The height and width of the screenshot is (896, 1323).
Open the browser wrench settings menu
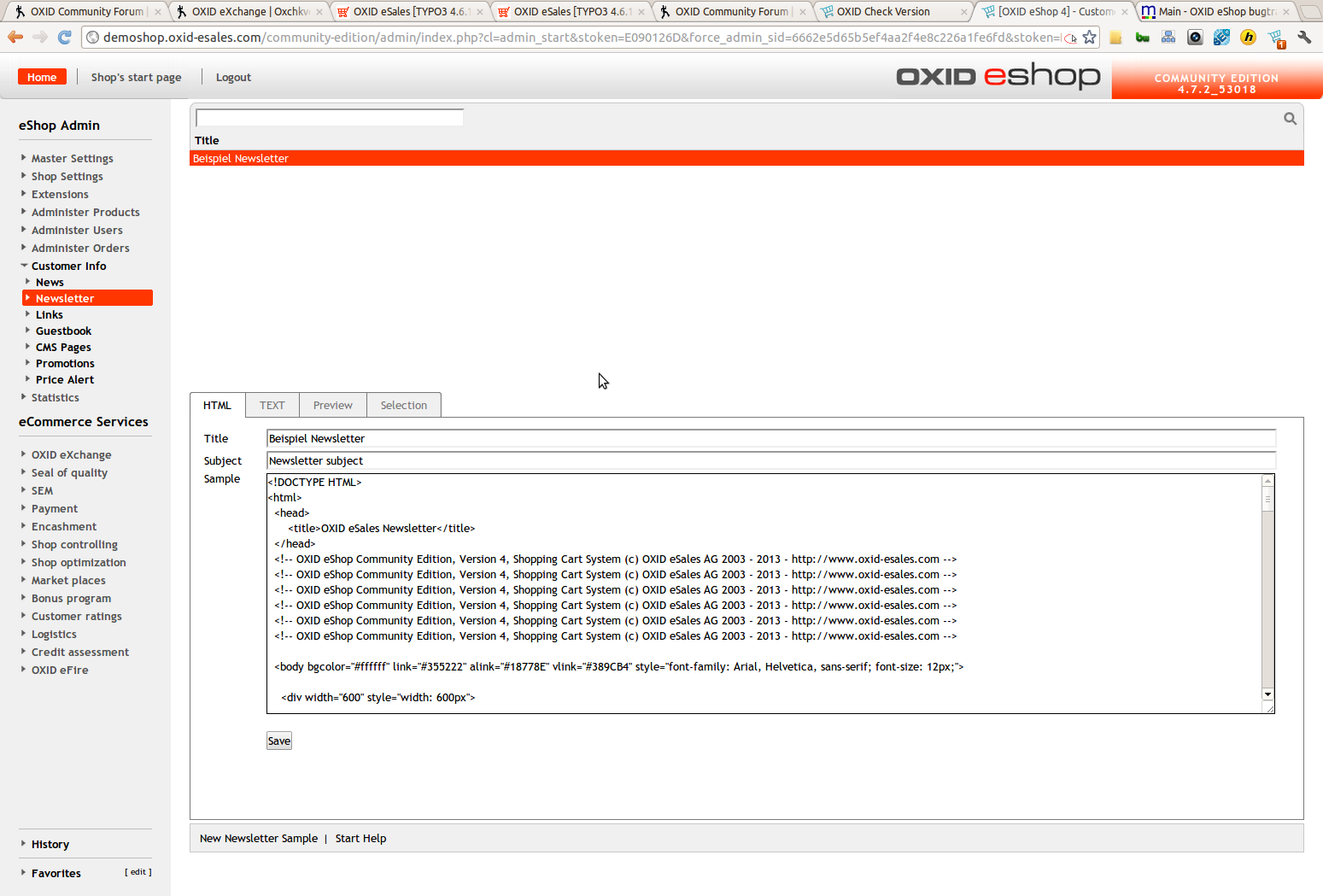click(x=1303, y=38)
